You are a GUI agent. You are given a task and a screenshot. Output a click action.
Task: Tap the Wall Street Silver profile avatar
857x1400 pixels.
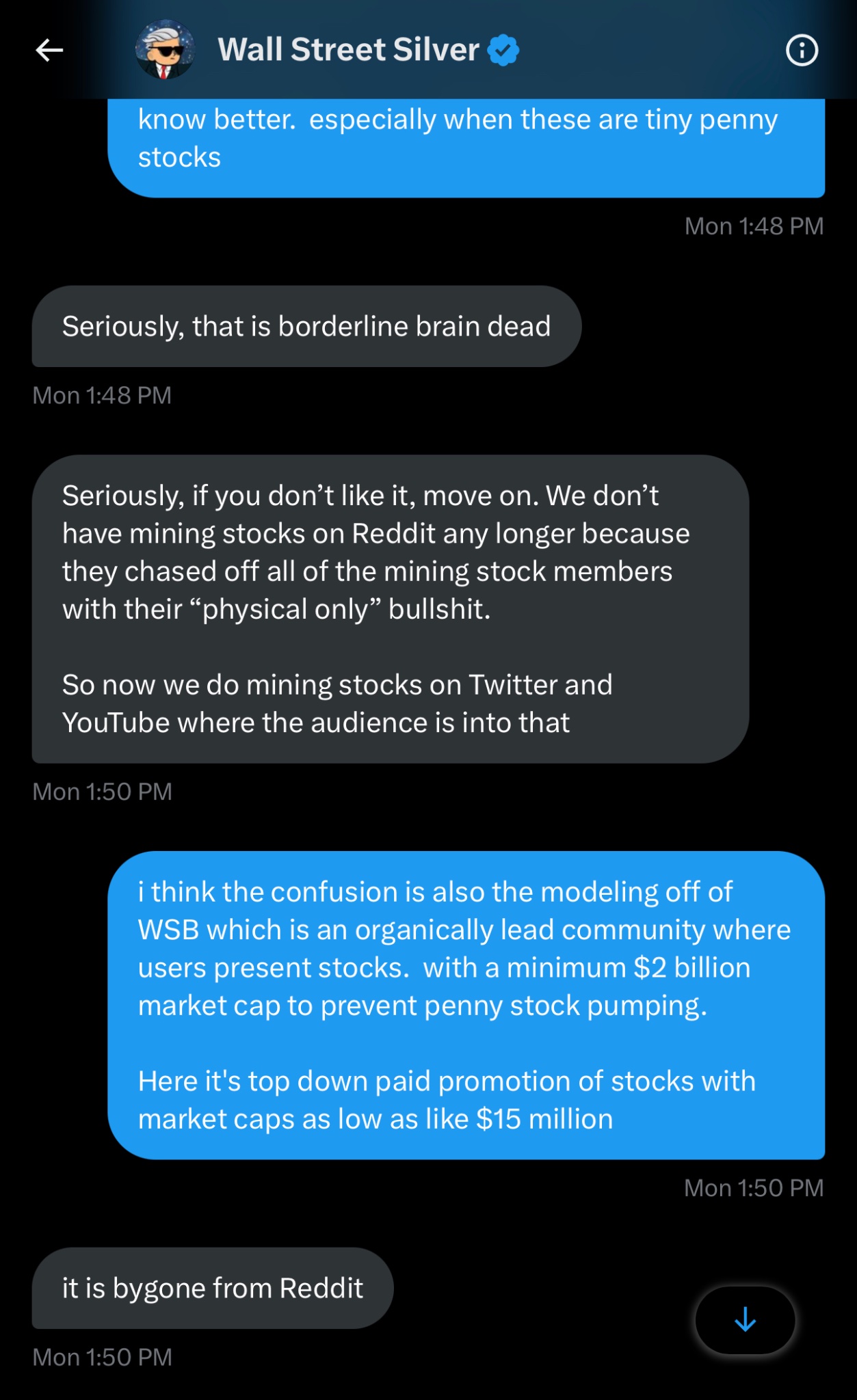point(165,50)
